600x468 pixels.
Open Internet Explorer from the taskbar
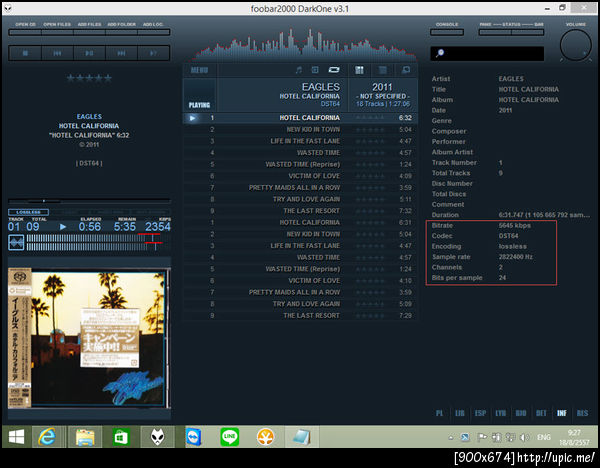pyautogui.click(x=47, y=437)
